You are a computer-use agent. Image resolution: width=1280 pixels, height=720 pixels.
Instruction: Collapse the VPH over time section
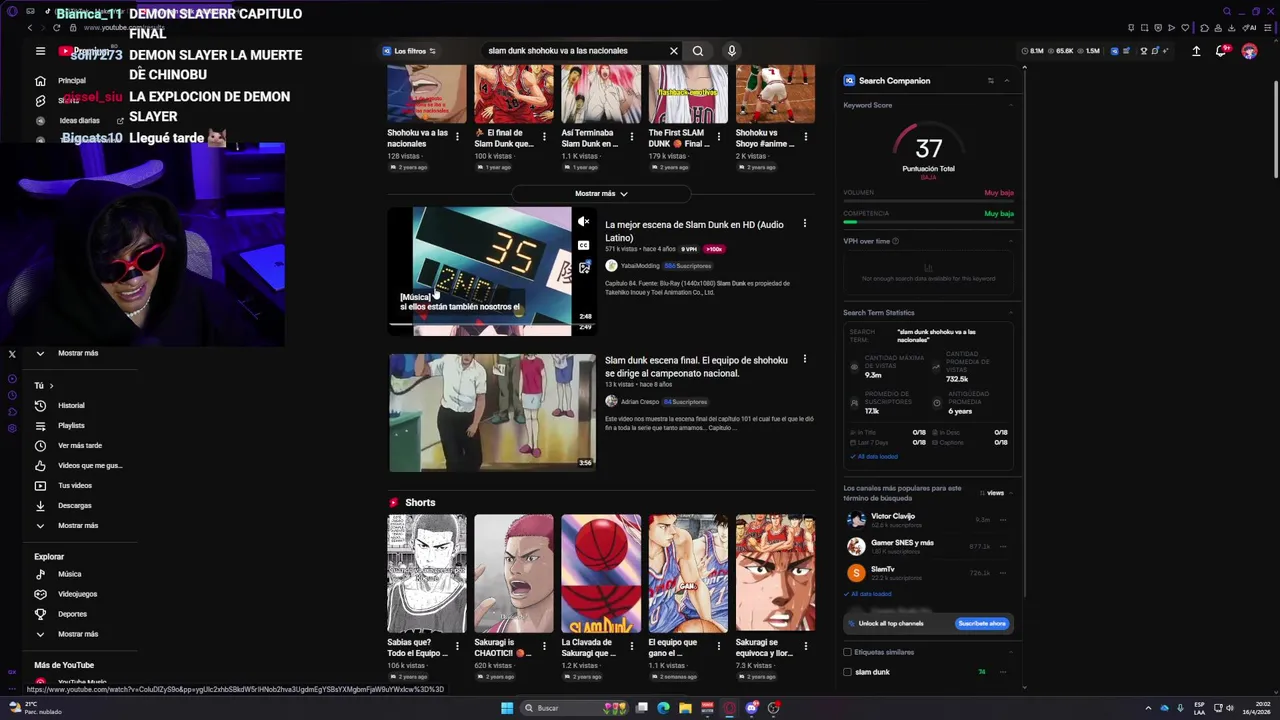tap(1010, 241)
